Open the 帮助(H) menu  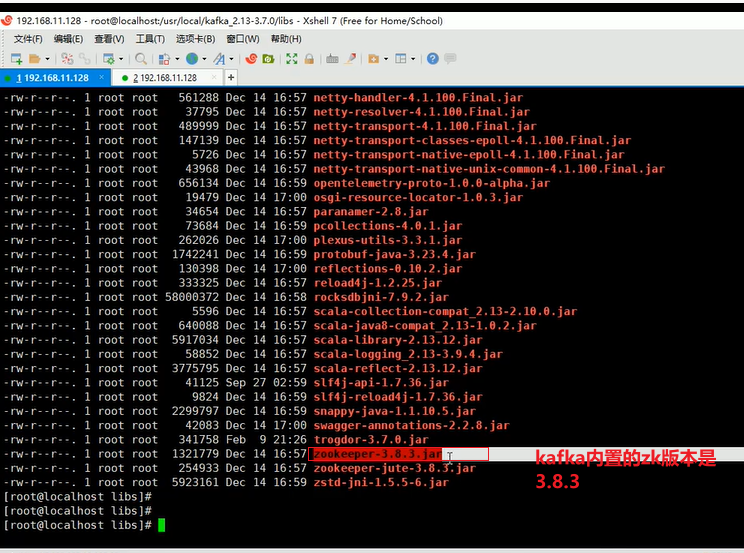(286, 39)
